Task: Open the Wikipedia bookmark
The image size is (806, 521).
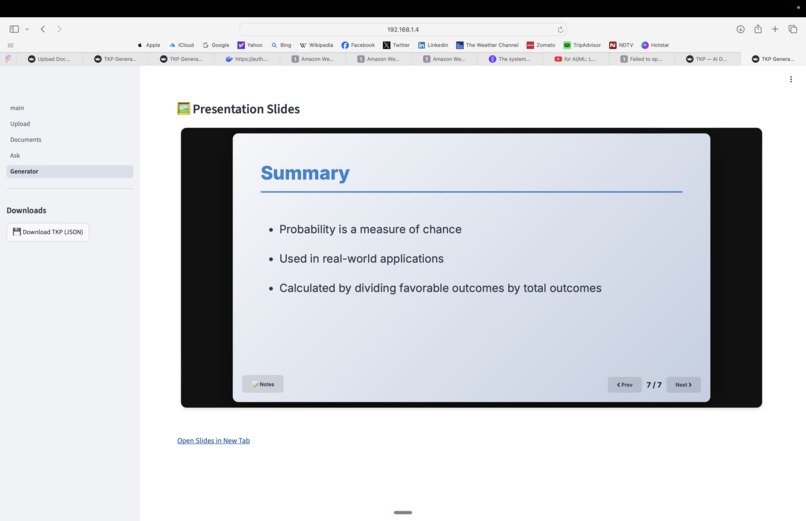Action: click(316, 45)
